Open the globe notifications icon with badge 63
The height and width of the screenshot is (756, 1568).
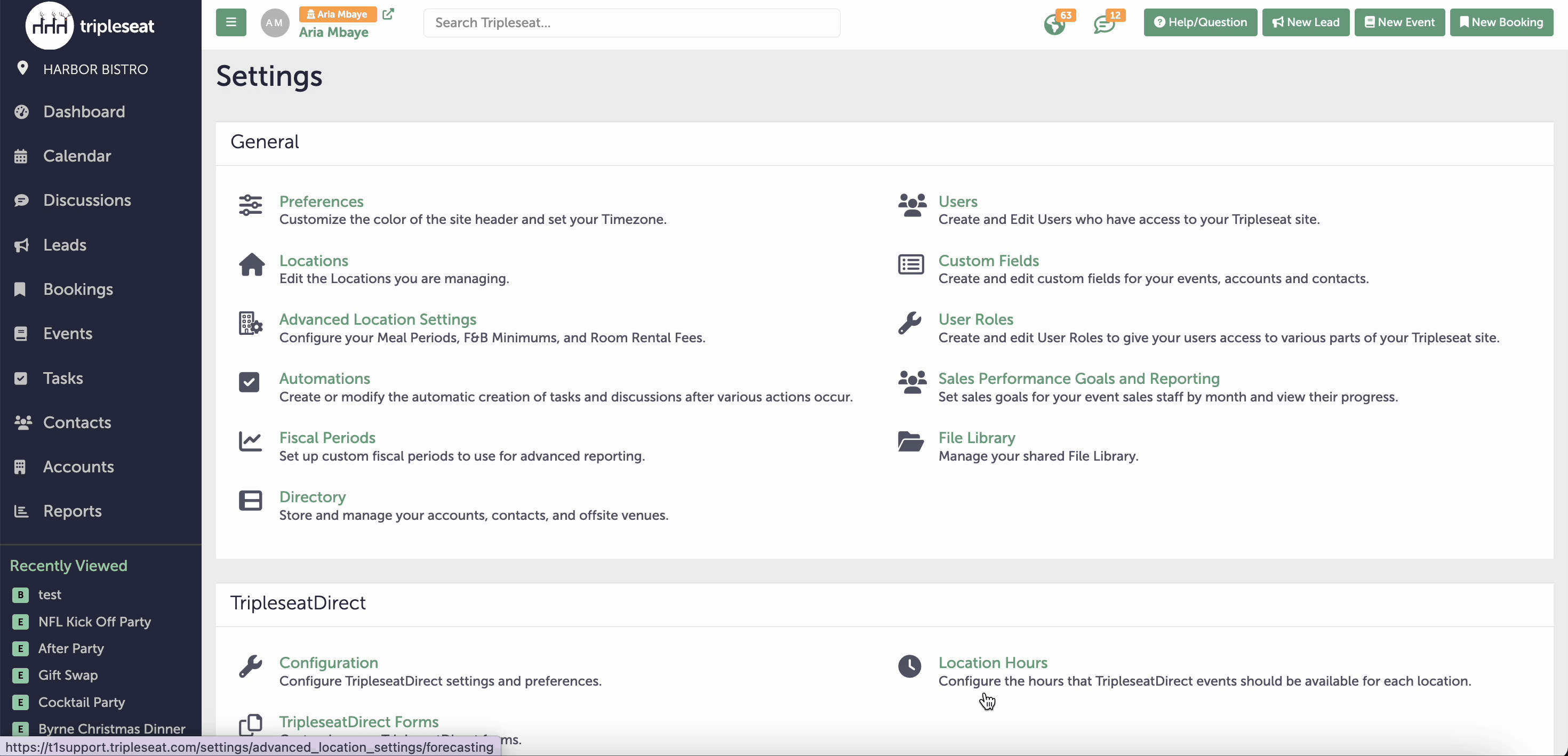[1054, 25]
